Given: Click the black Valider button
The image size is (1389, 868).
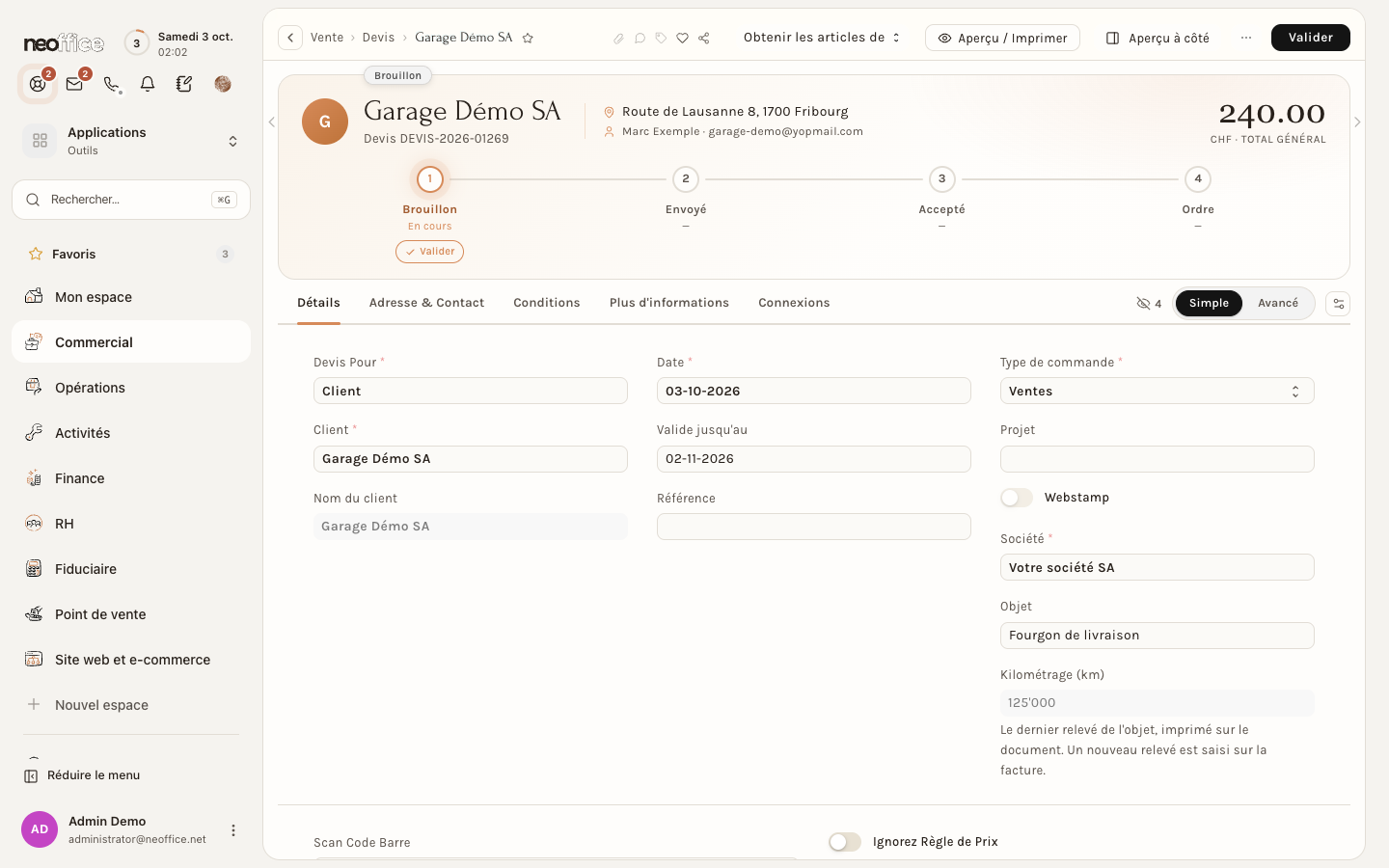Looking at the screenshot, I should pos(1311,38).
